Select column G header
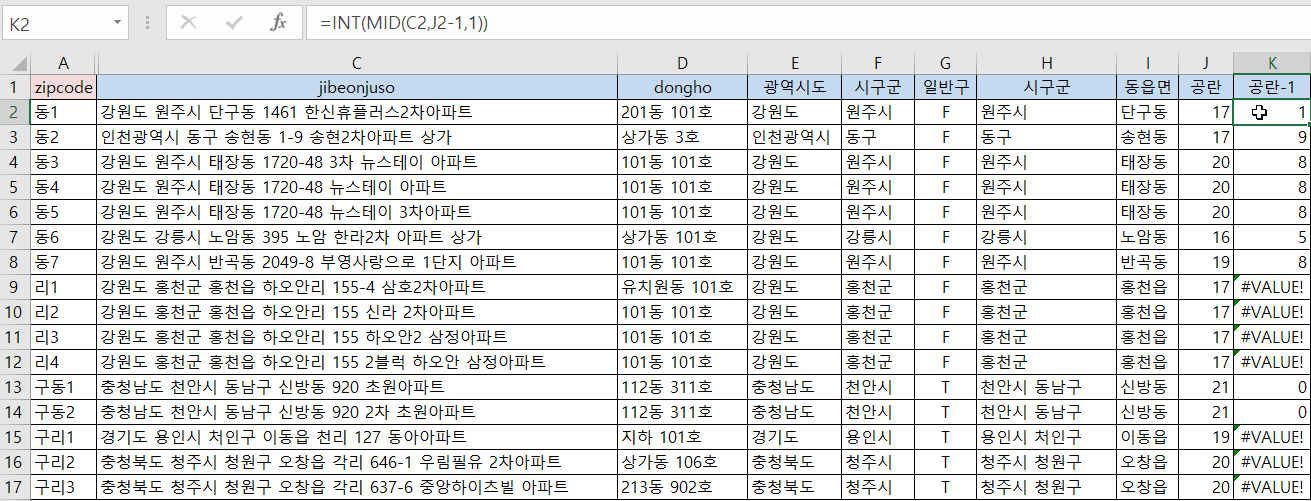Viewport: 1311px width, 501px height. click(945, 62)
